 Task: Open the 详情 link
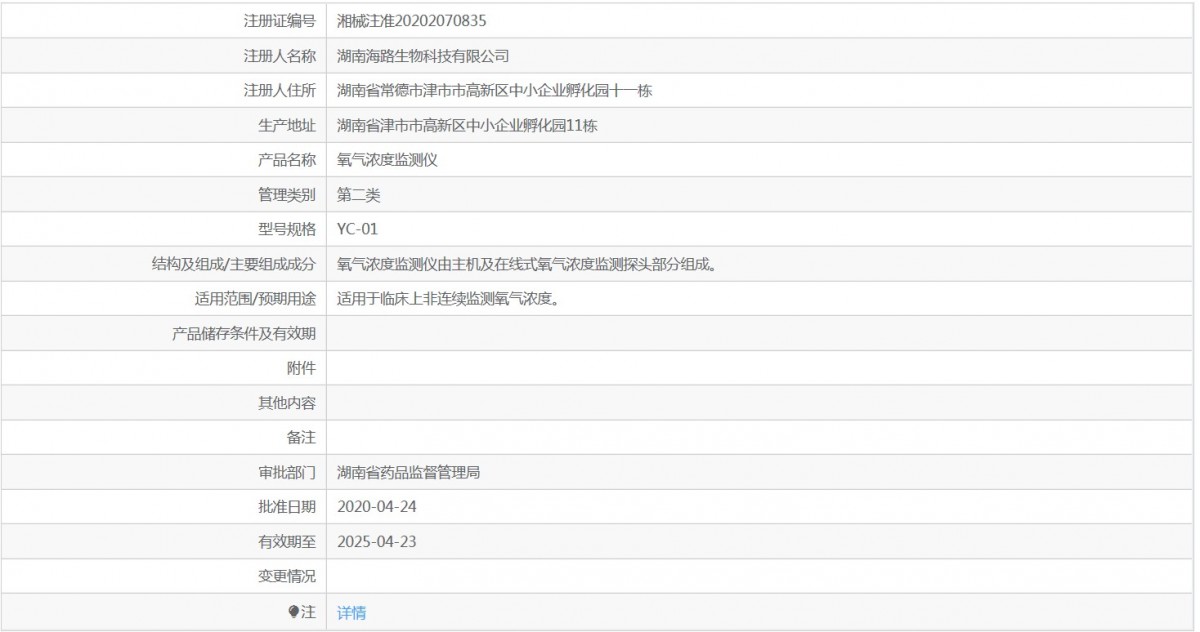pos(351,613)
